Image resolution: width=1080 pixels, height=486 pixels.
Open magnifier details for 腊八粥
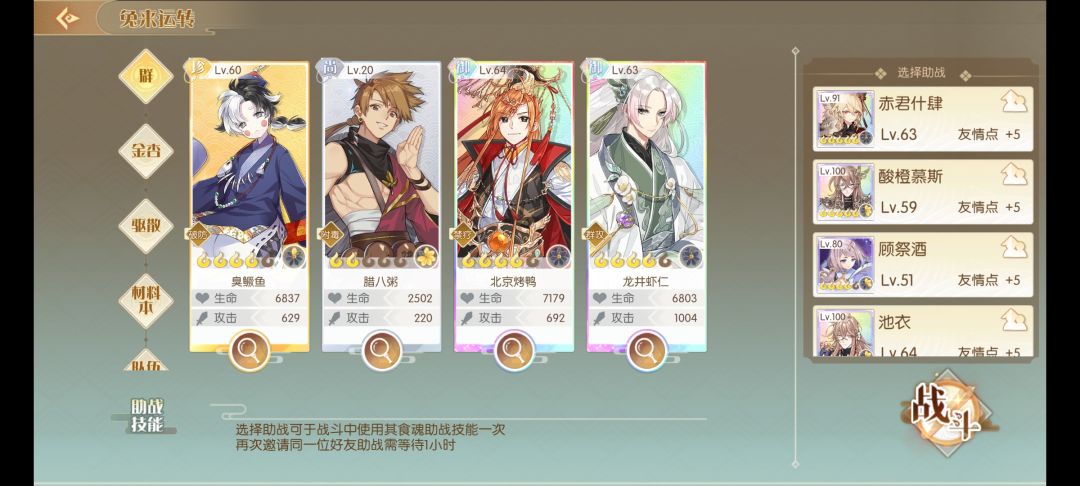pyautogui.click(x=382, y=351)
